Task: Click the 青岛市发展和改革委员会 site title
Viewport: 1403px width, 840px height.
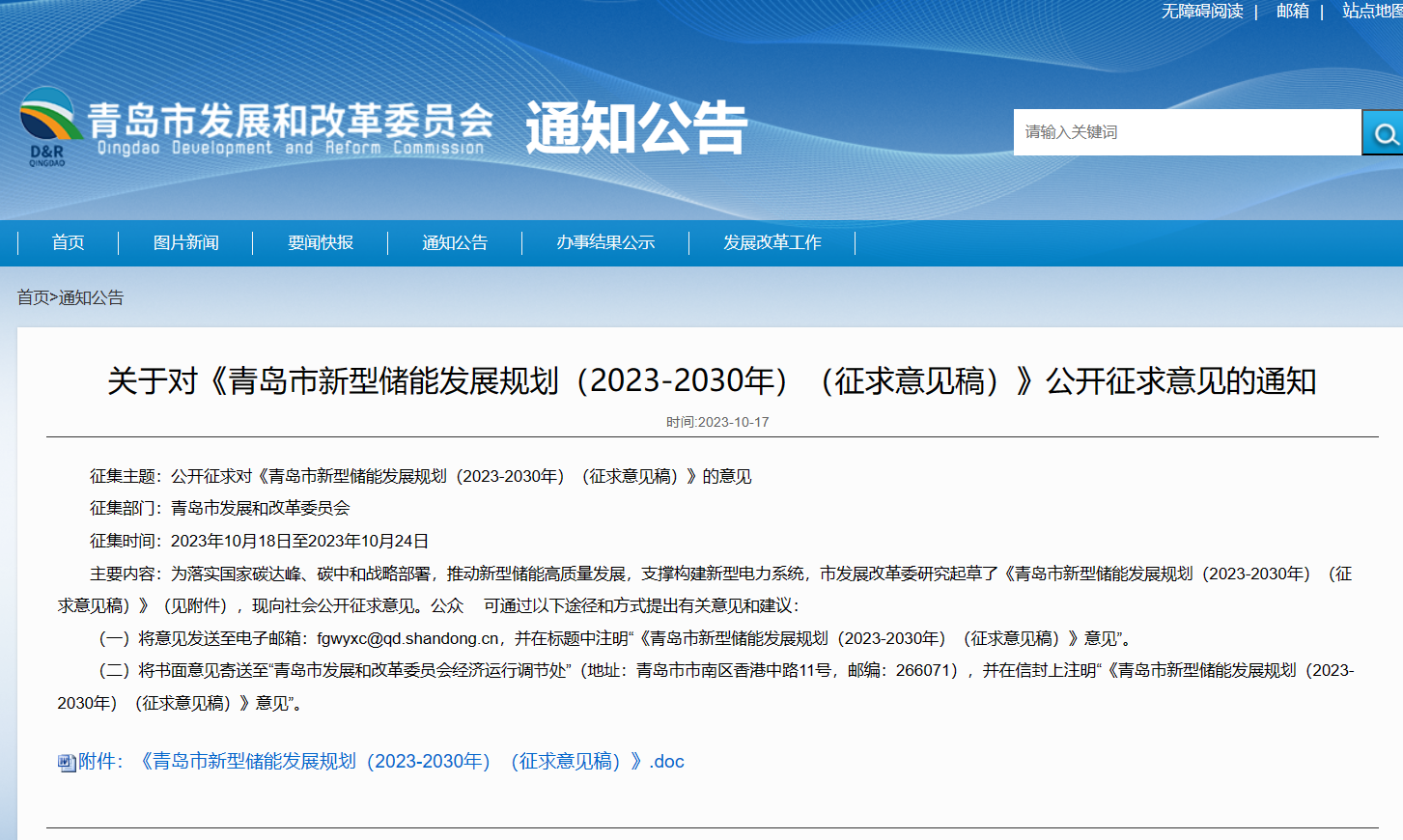Action: pyautogui.click(x=291, y=121)
